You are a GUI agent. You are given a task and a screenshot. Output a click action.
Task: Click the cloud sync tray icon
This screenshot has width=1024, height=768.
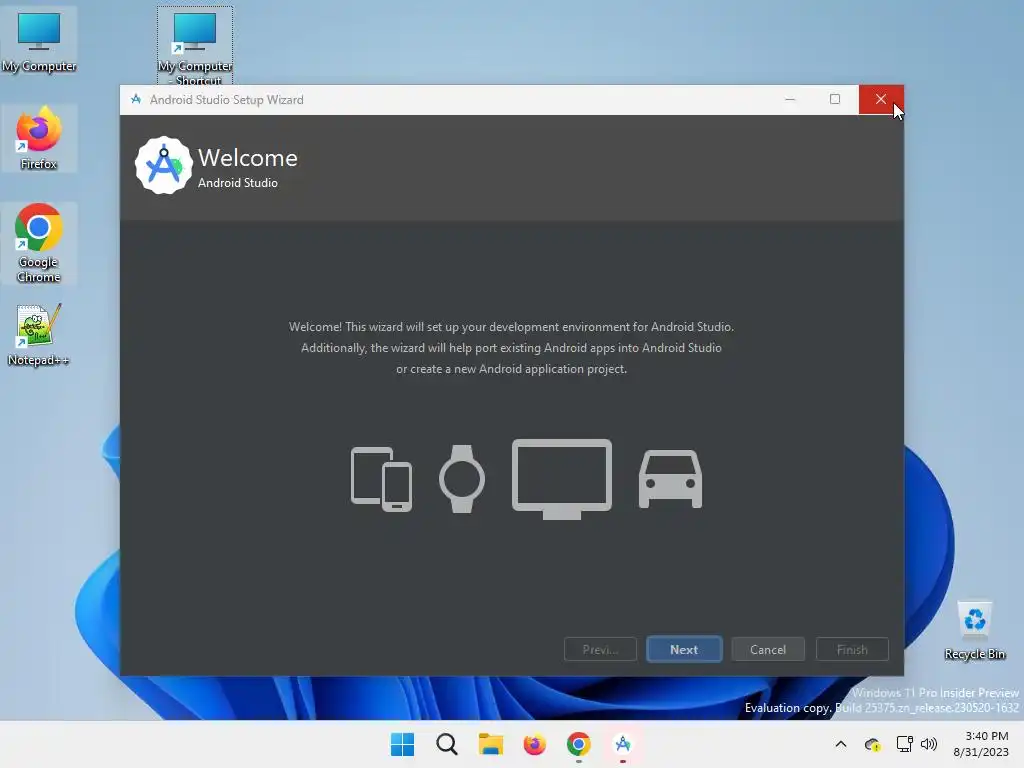(x=872, y=744)
